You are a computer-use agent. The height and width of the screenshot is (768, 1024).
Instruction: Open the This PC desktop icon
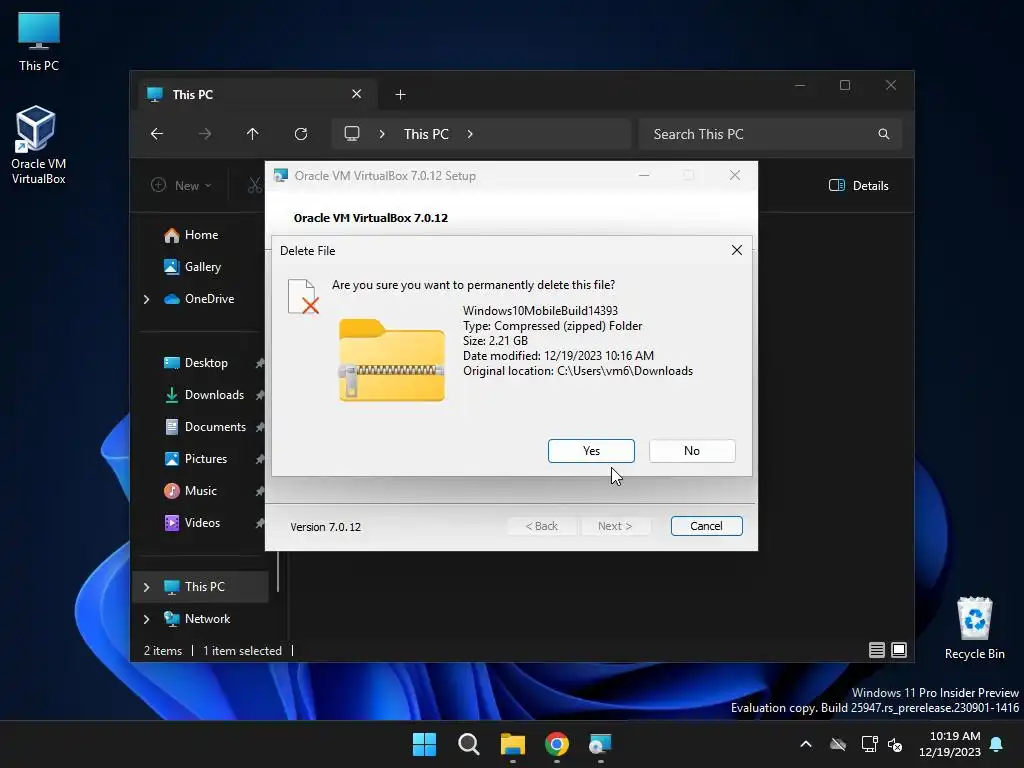pos(39,42)
